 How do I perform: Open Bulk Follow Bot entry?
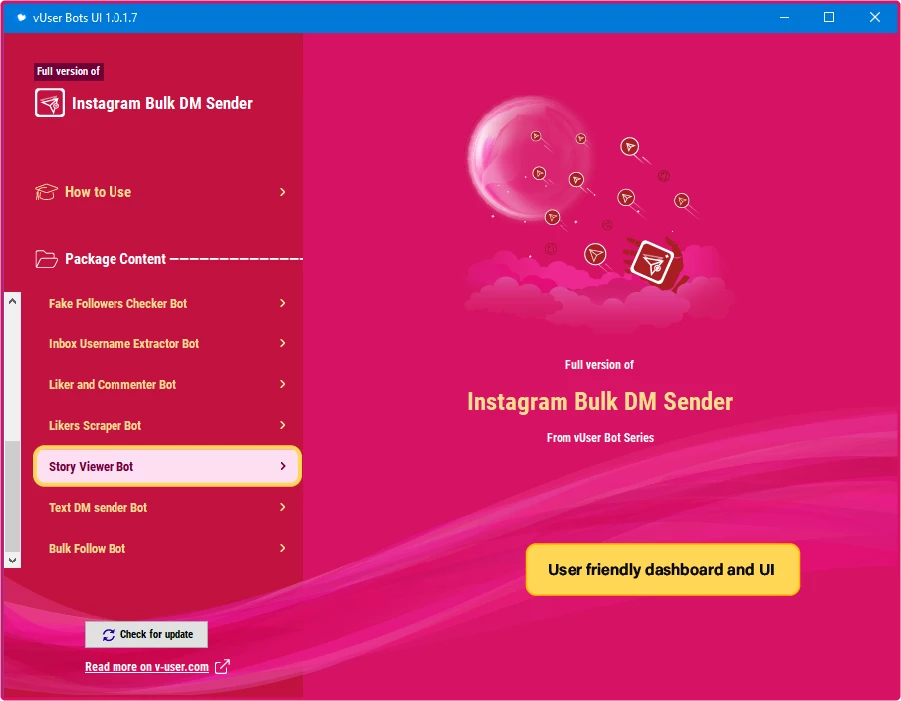coord(167,549)
